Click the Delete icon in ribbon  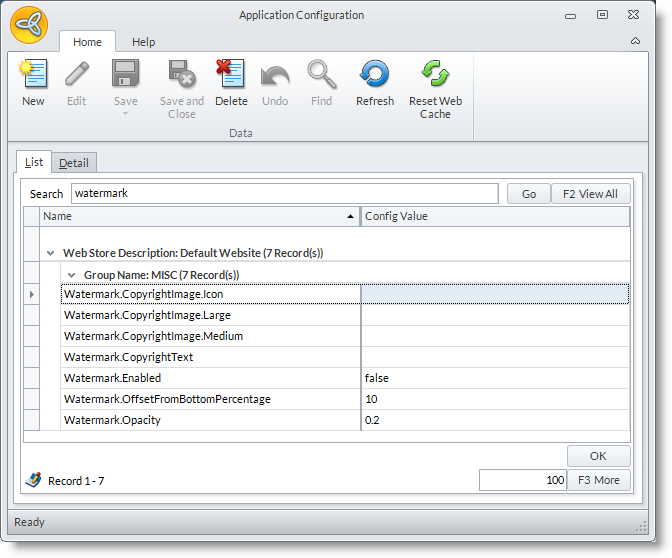231,75
